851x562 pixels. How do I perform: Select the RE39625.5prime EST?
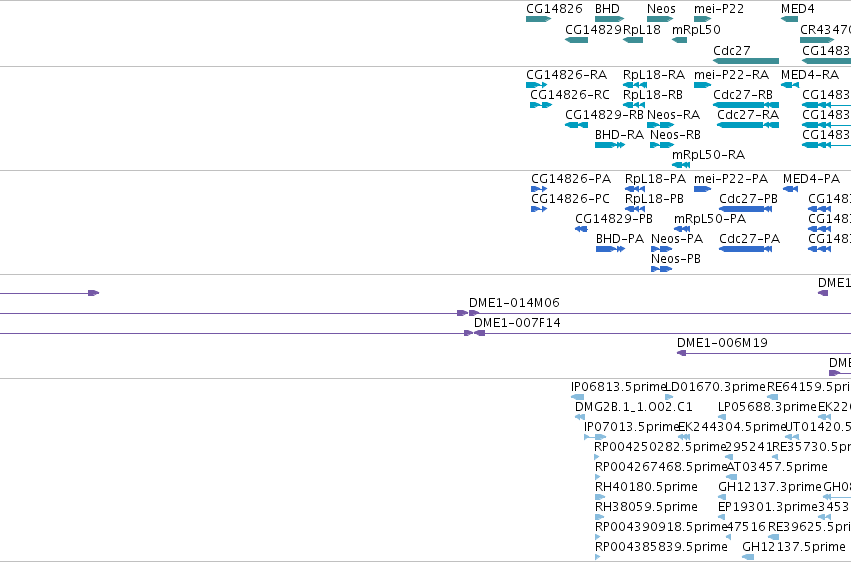click(773, 538)
